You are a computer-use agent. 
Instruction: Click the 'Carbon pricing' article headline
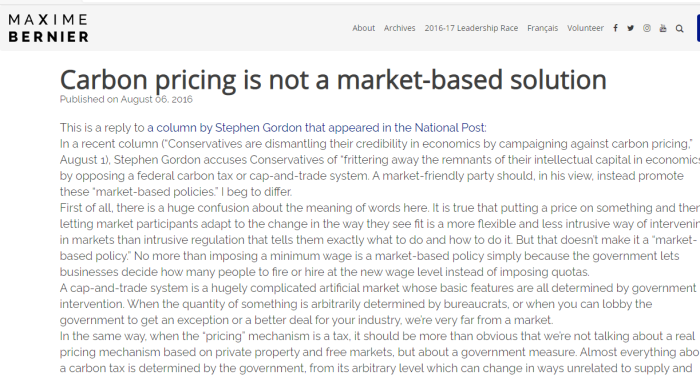[x=333, y=80]
